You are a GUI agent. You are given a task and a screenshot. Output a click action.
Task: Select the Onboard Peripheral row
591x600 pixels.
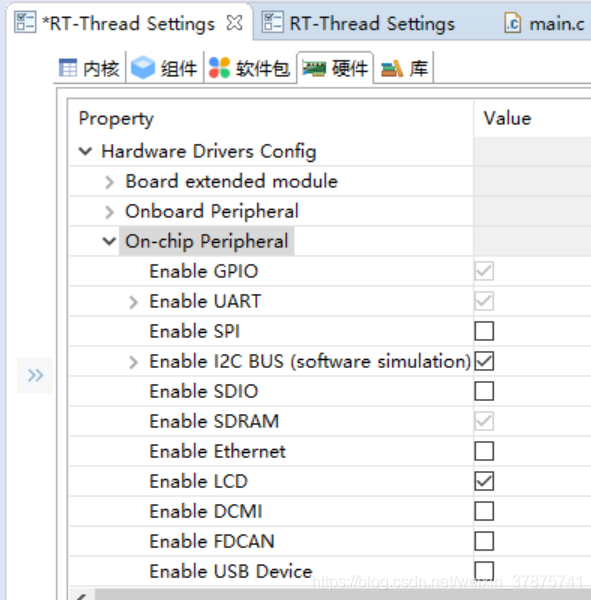[x=212, y=211]
